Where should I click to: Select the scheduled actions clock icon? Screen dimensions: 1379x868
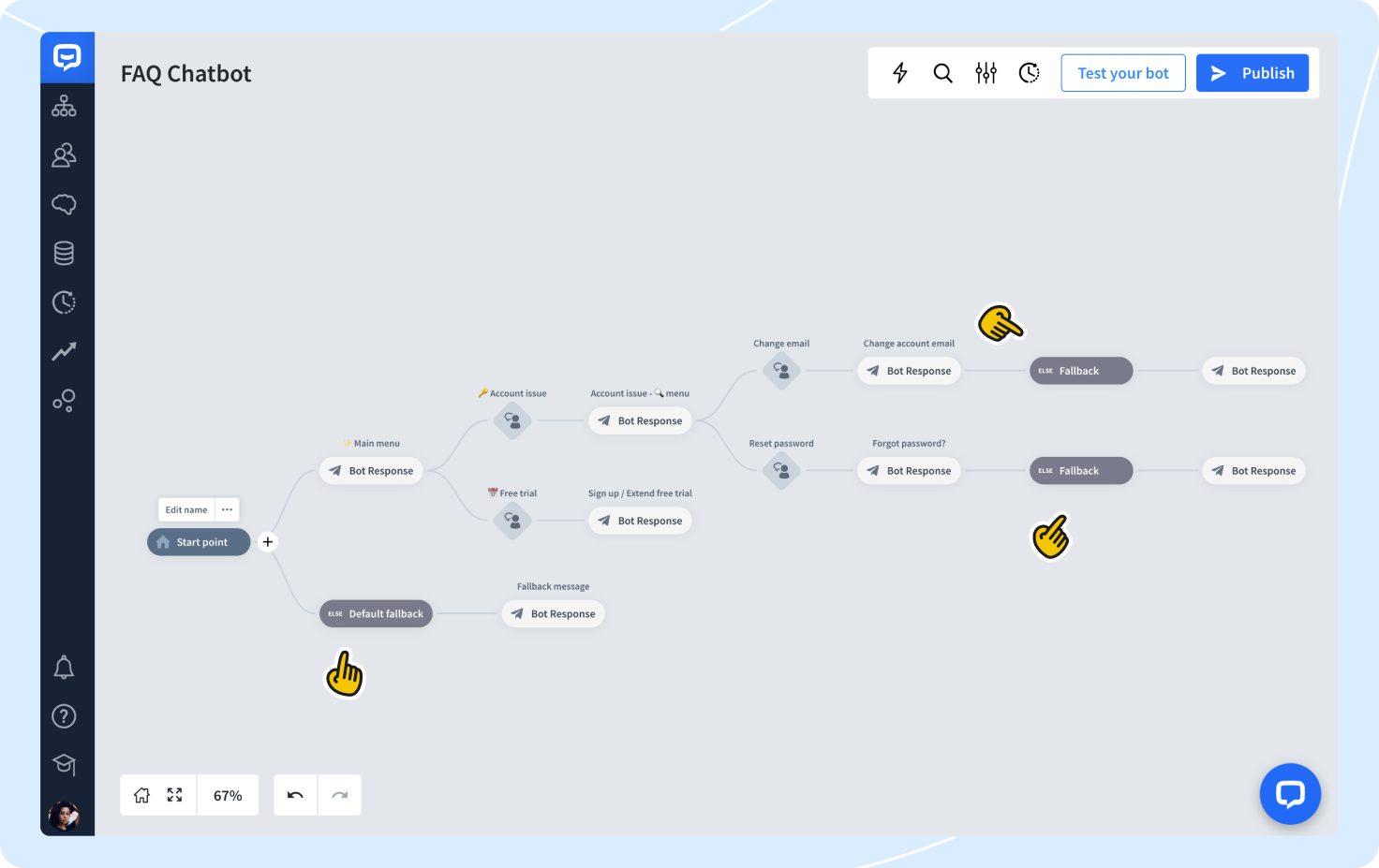[x=64, y=302]
